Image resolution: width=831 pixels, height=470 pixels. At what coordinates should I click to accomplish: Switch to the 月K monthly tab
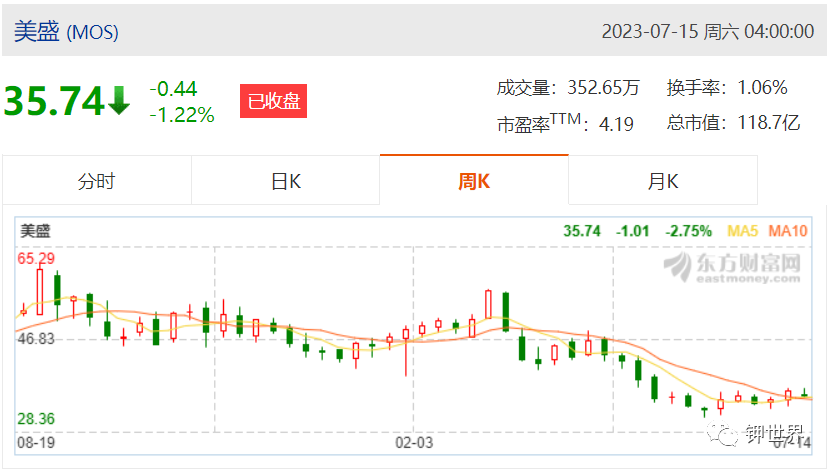click(662, 181)
